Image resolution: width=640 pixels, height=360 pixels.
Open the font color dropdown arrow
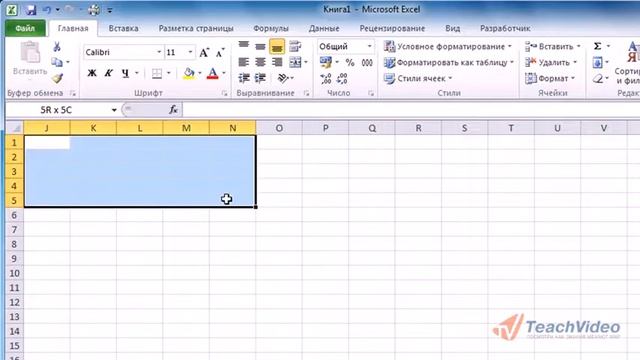click(224, 73)
